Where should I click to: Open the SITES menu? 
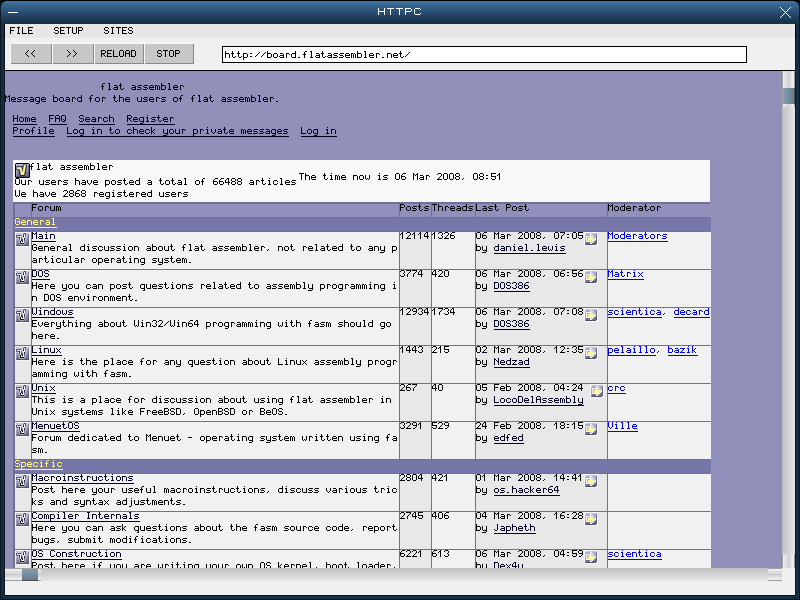click(118, 31)
